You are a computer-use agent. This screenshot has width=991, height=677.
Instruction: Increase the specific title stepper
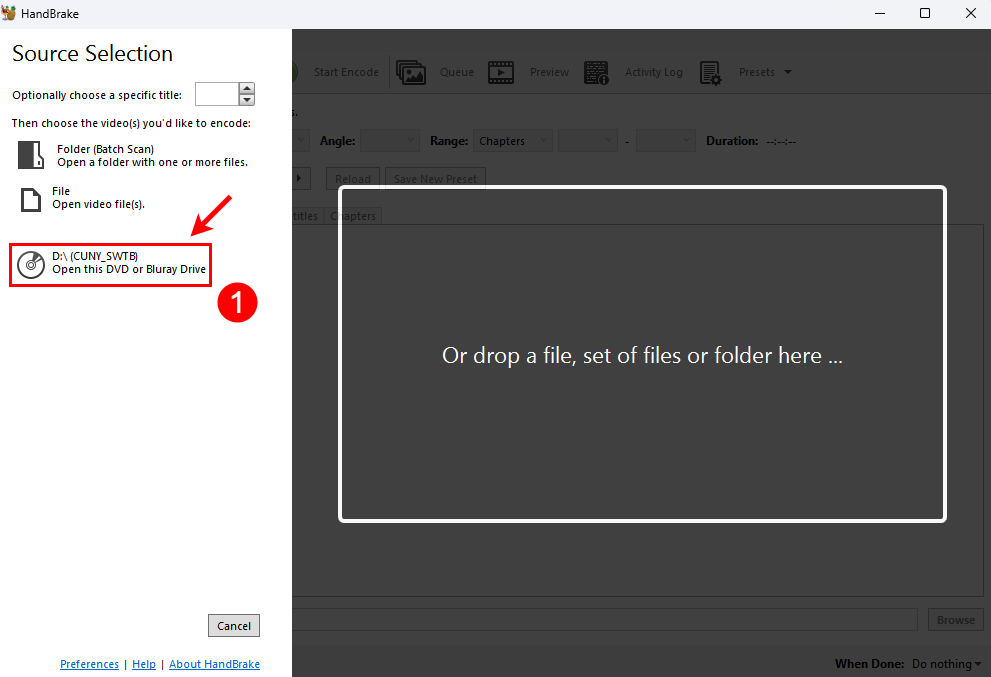[246, 88]
